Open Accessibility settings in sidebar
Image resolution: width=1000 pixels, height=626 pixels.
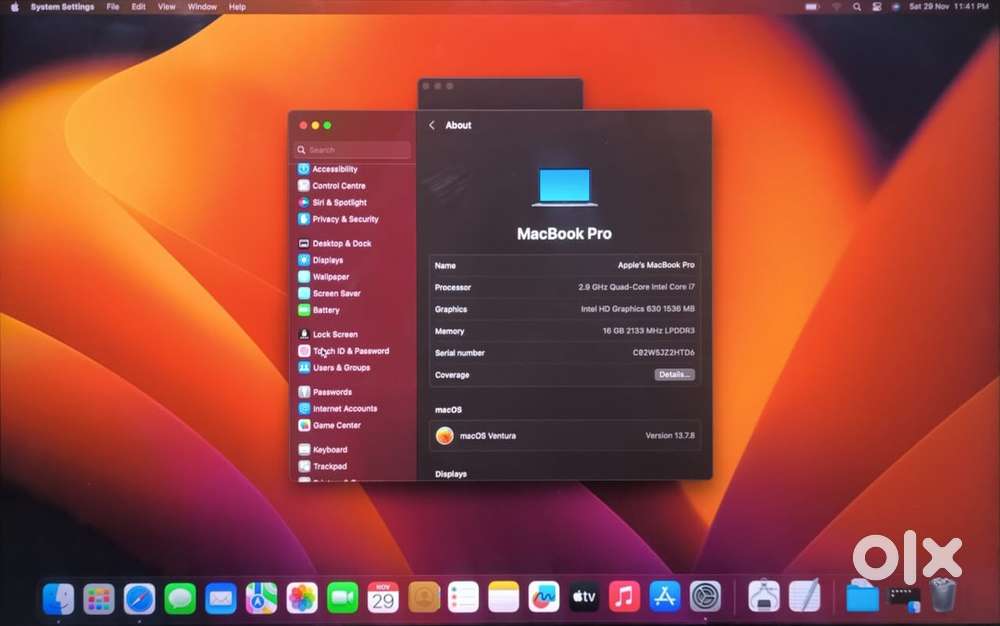334,169
